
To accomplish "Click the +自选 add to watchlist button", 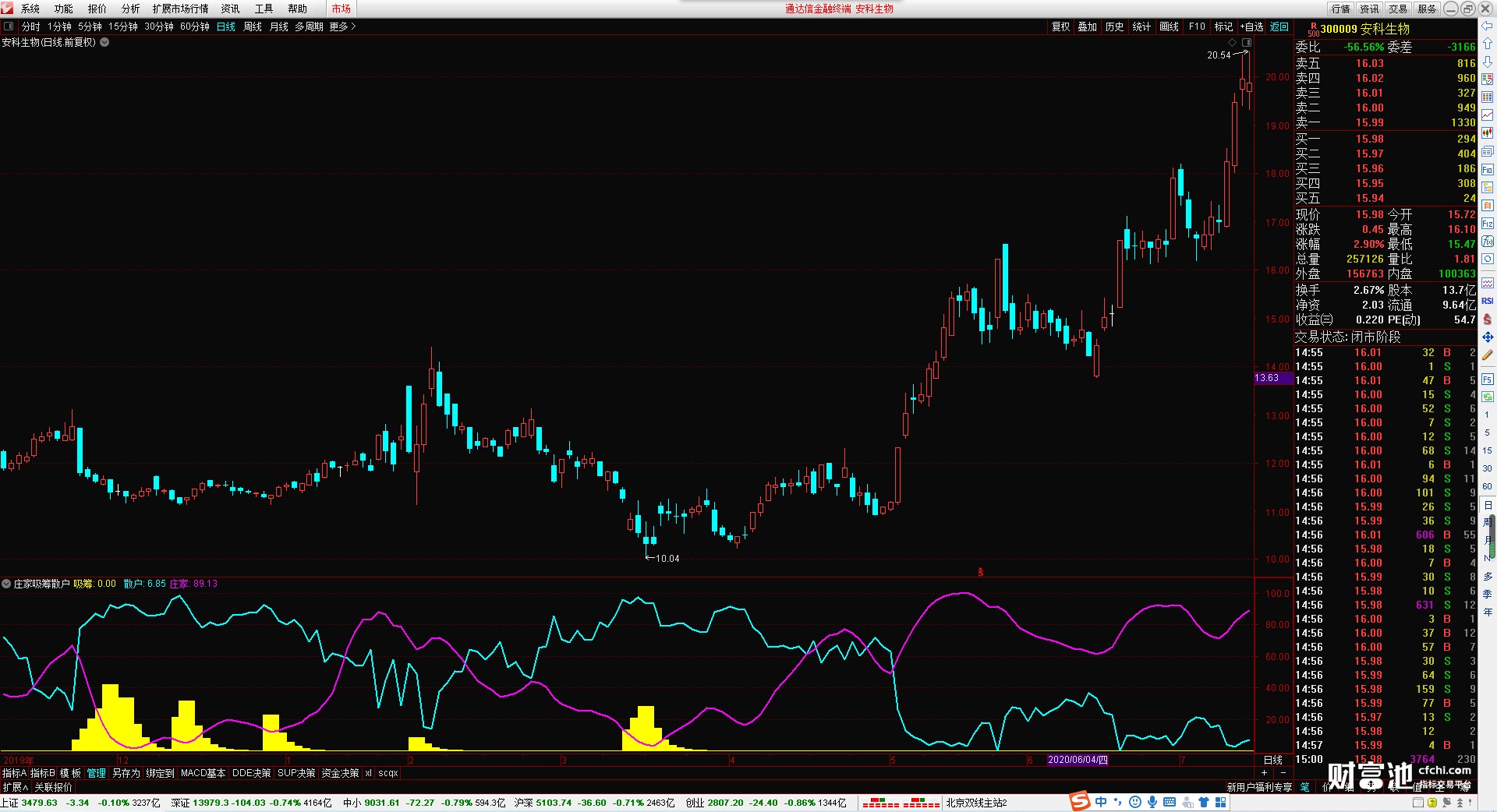I will click(1251, 26).
